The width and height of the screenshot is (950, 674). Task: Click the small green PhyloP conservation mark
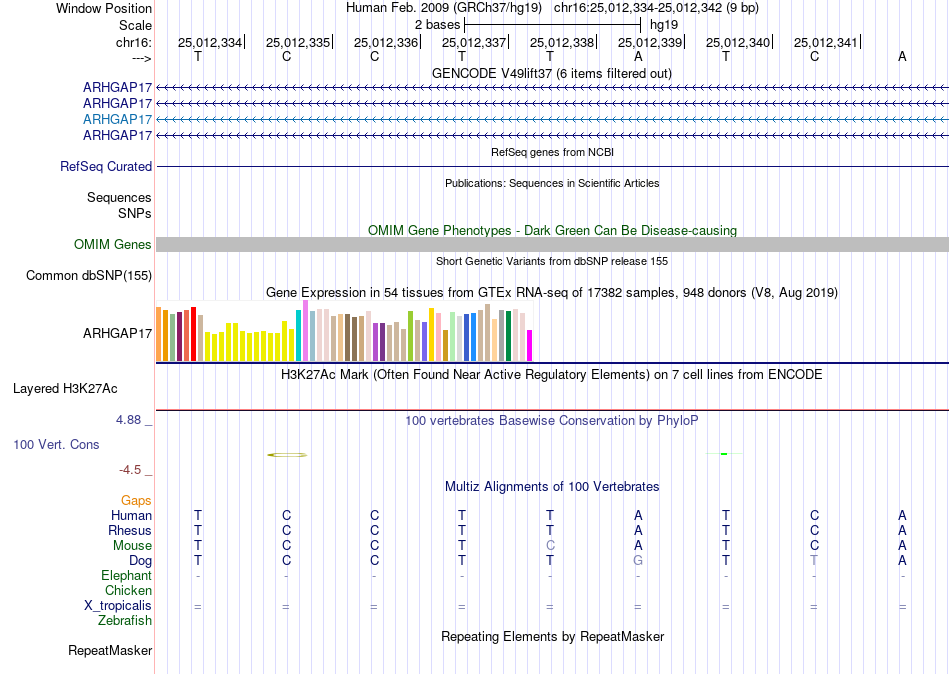[724, 454]
